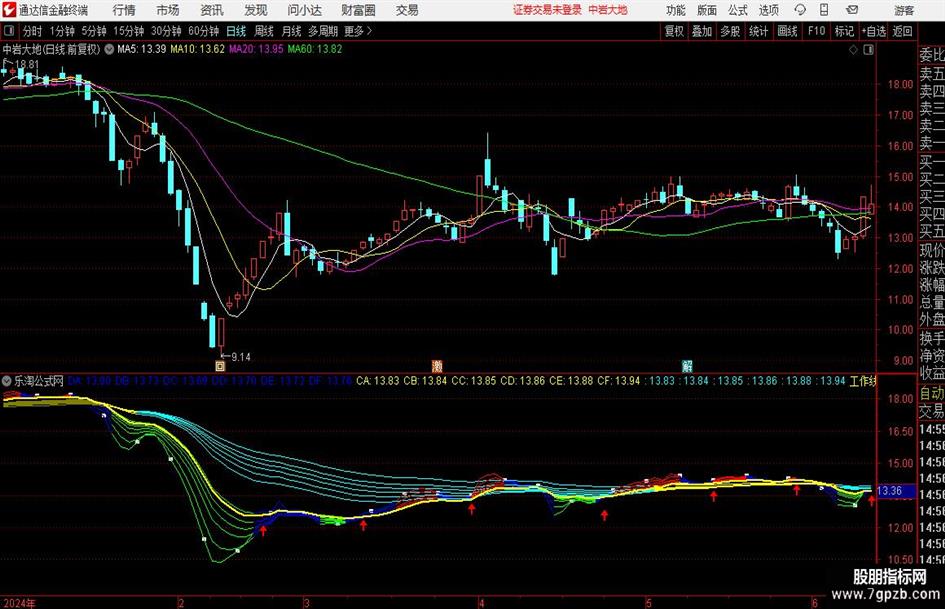
Task: Switch to 30分钟 period tab
Action: (x=166, y=31)
